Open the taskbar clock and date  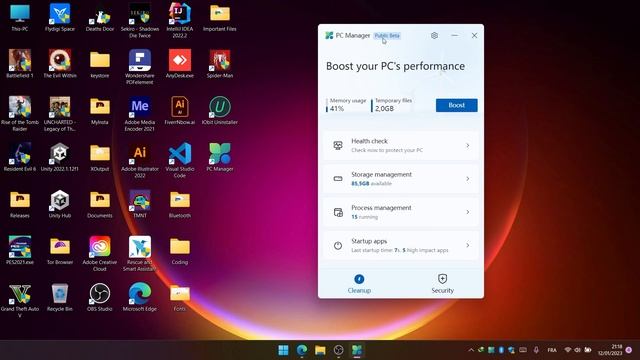pos(610,350)
